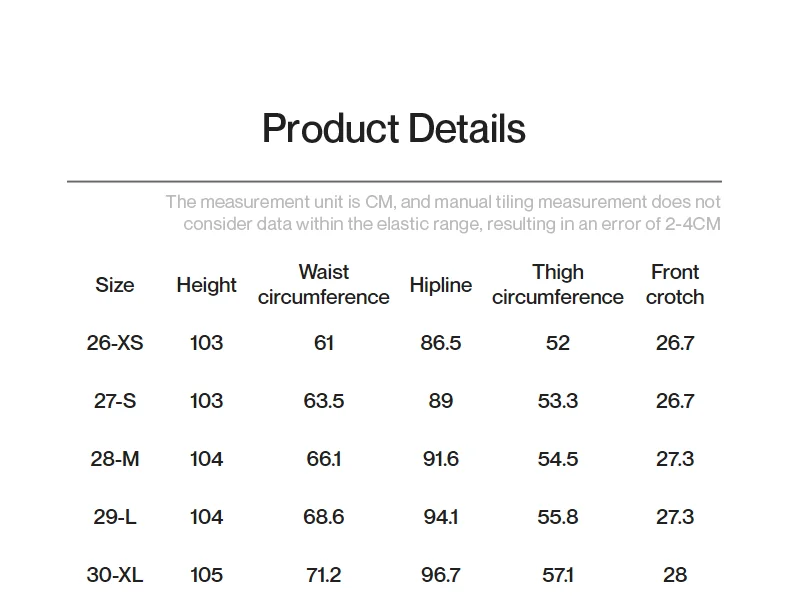
Task: Click height value 105 for 30-XL
Action: point(206,575)
